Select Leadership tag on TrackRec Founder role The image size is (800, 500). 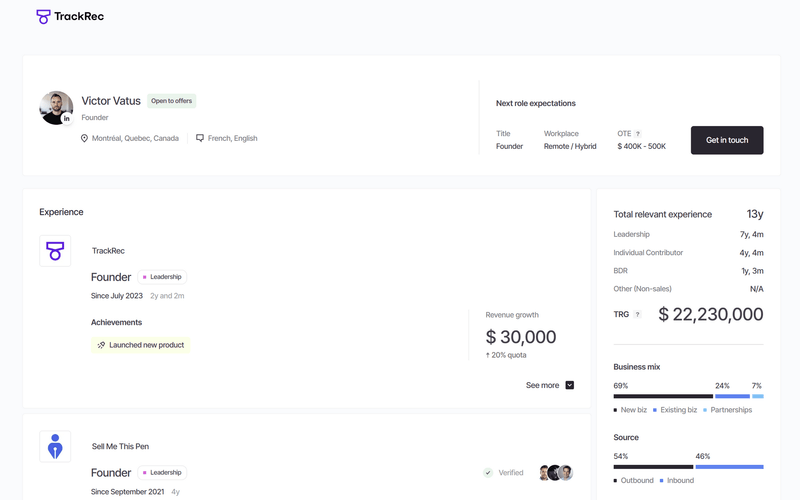pos(162,277)
